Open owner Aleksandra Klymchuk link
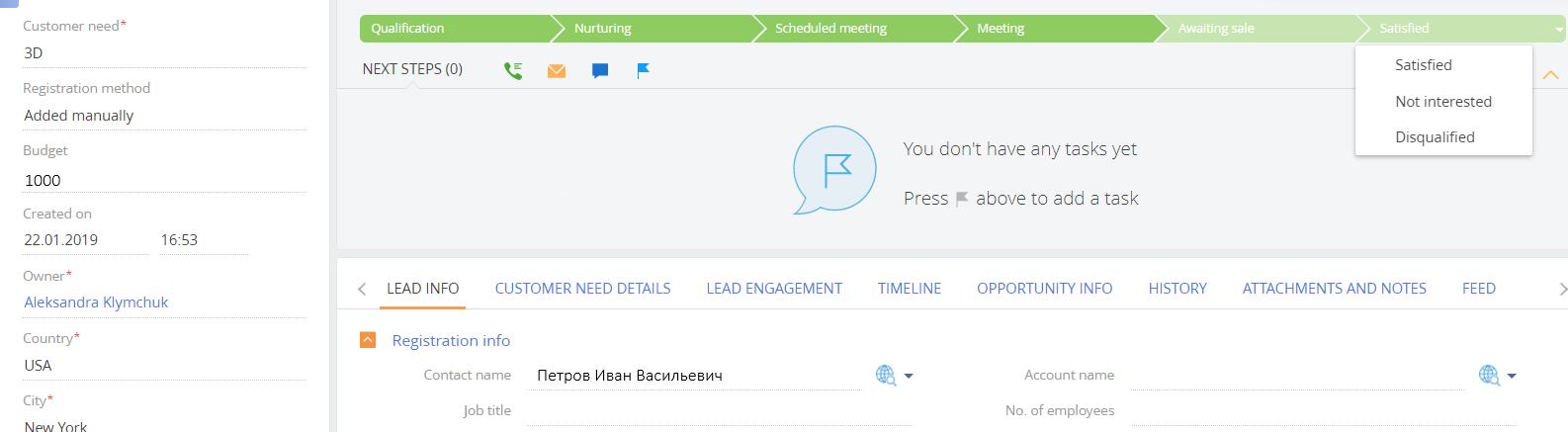 click(96, 302)
